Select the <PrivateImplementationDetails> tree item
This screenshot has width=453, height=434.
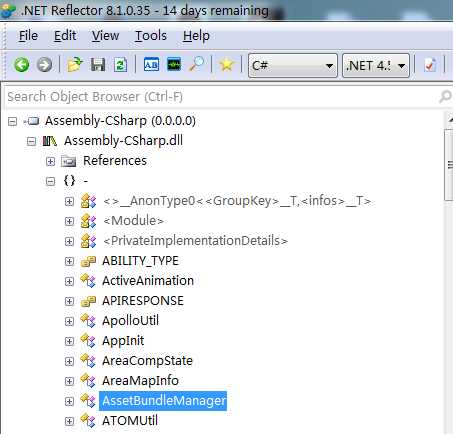(195, 241)
